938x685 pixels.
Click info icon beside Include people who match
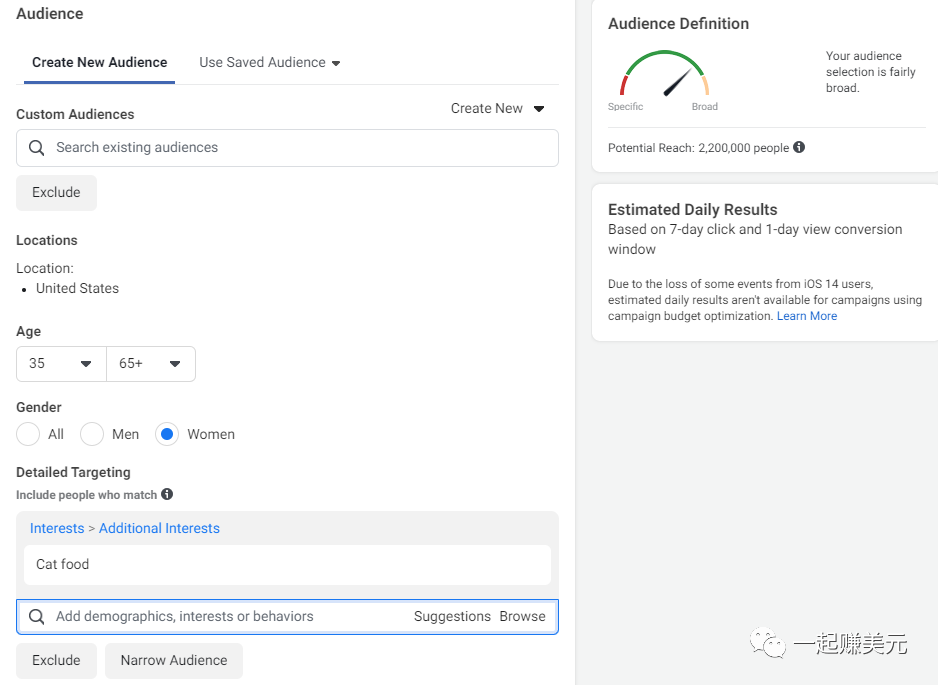pyautogui.click(x=167, y=494)
